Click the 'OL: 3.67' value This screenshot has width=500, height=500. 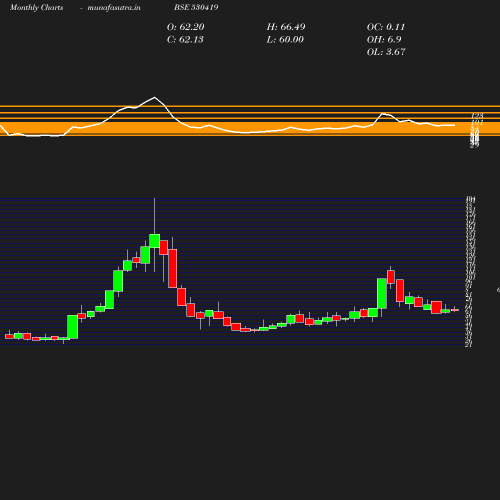click(386, 52)
